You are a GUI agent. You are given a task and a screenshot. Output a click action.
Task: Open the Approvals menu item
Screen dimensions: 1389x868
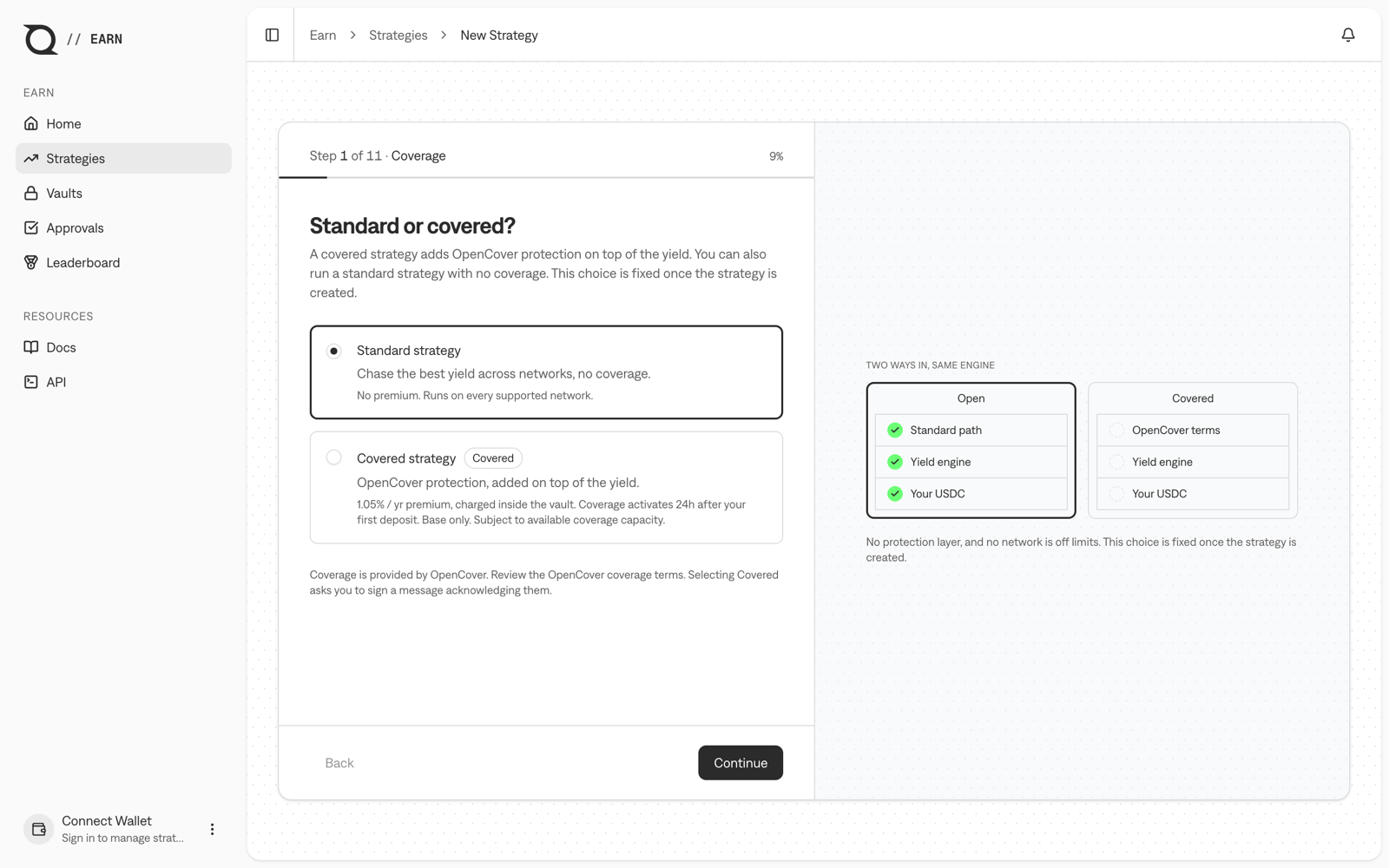123,227
